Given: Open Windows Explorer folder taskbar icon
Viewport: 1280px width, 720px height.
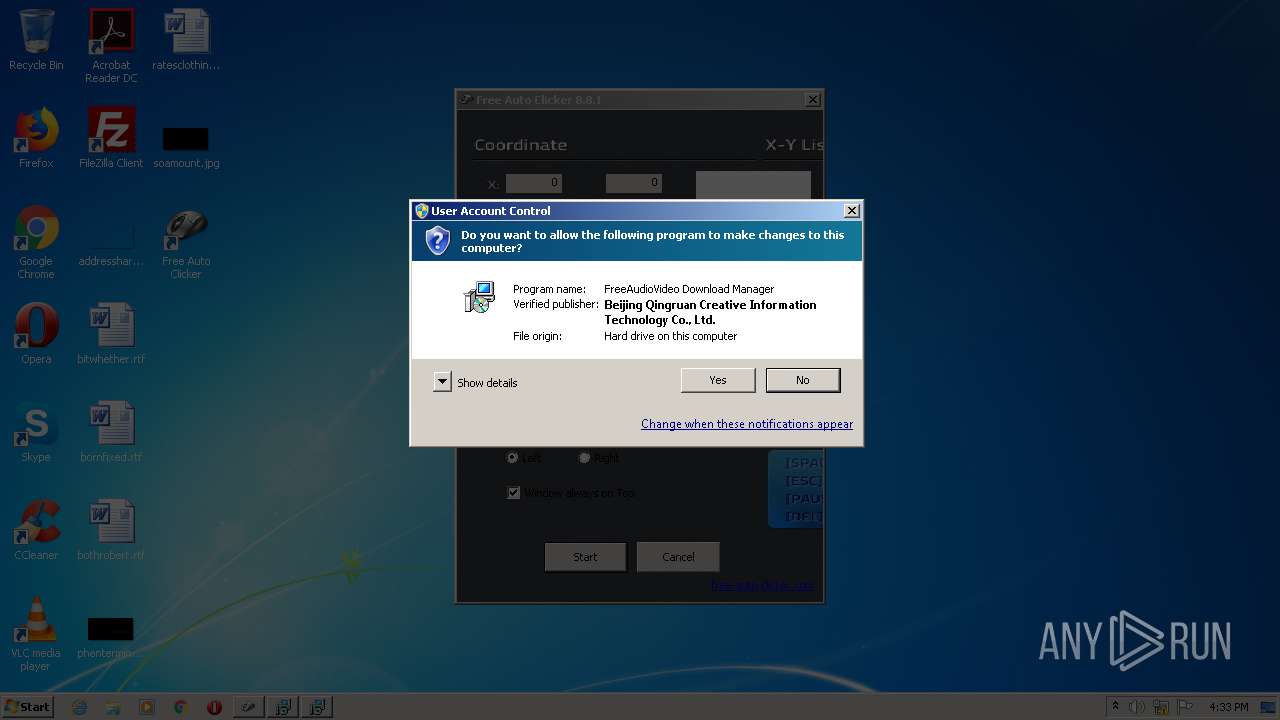Looking at the screenshot, I should pos(113,707).
